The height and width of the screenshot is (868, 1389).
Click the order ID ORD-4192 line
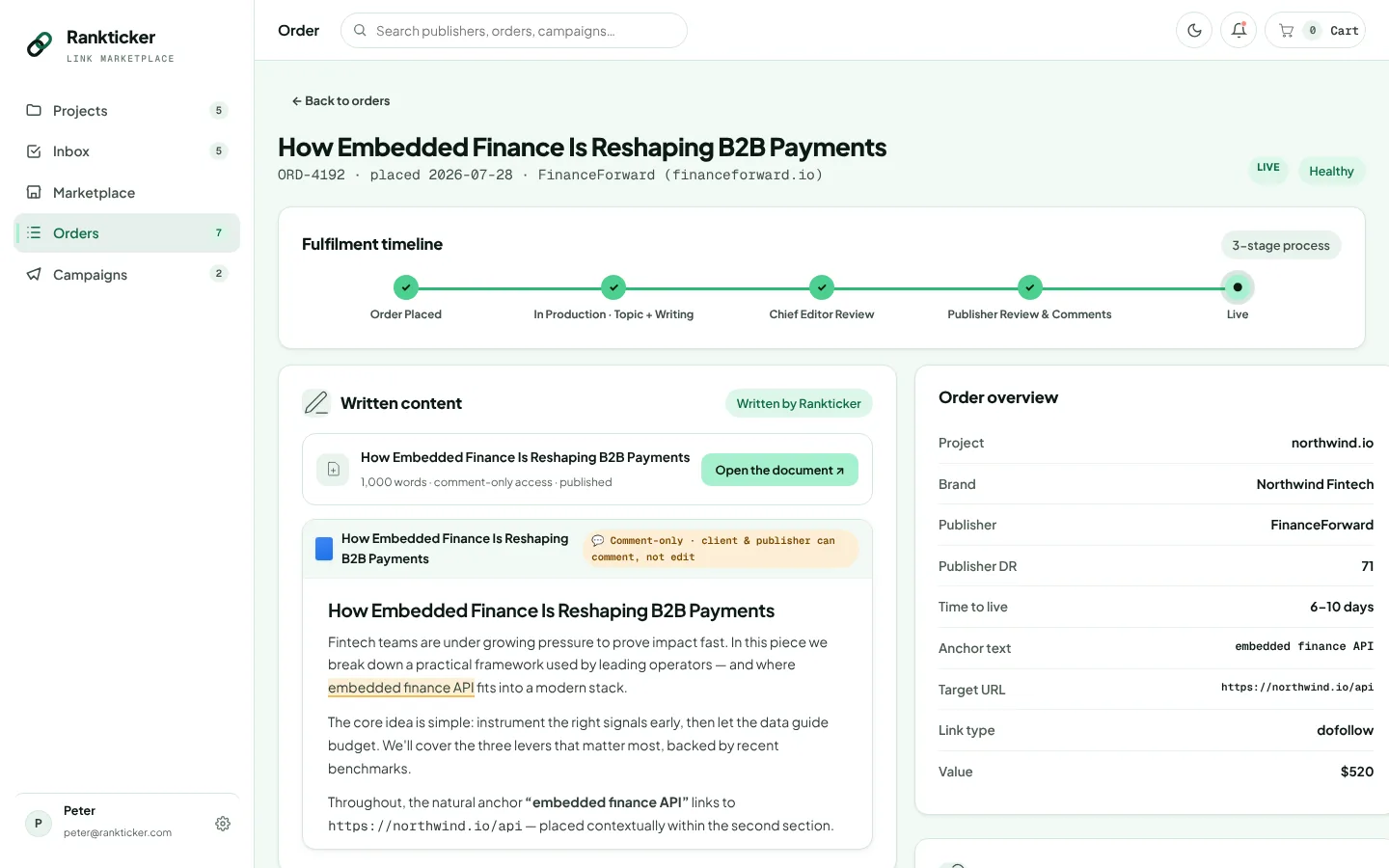[x=550, y=176]
